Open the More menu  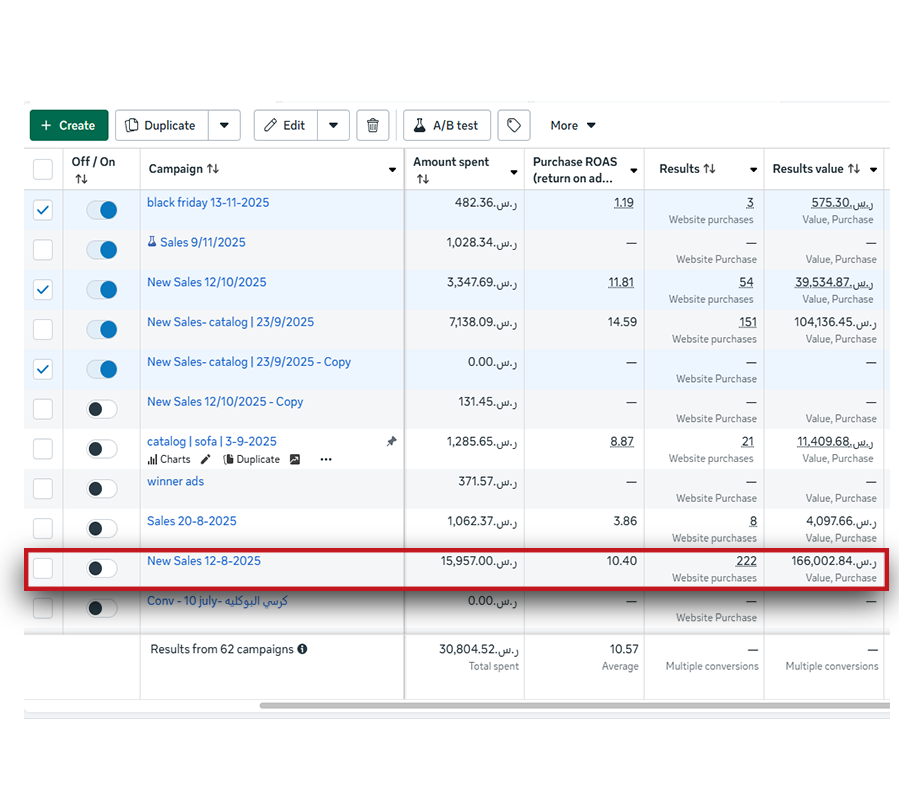572,125
